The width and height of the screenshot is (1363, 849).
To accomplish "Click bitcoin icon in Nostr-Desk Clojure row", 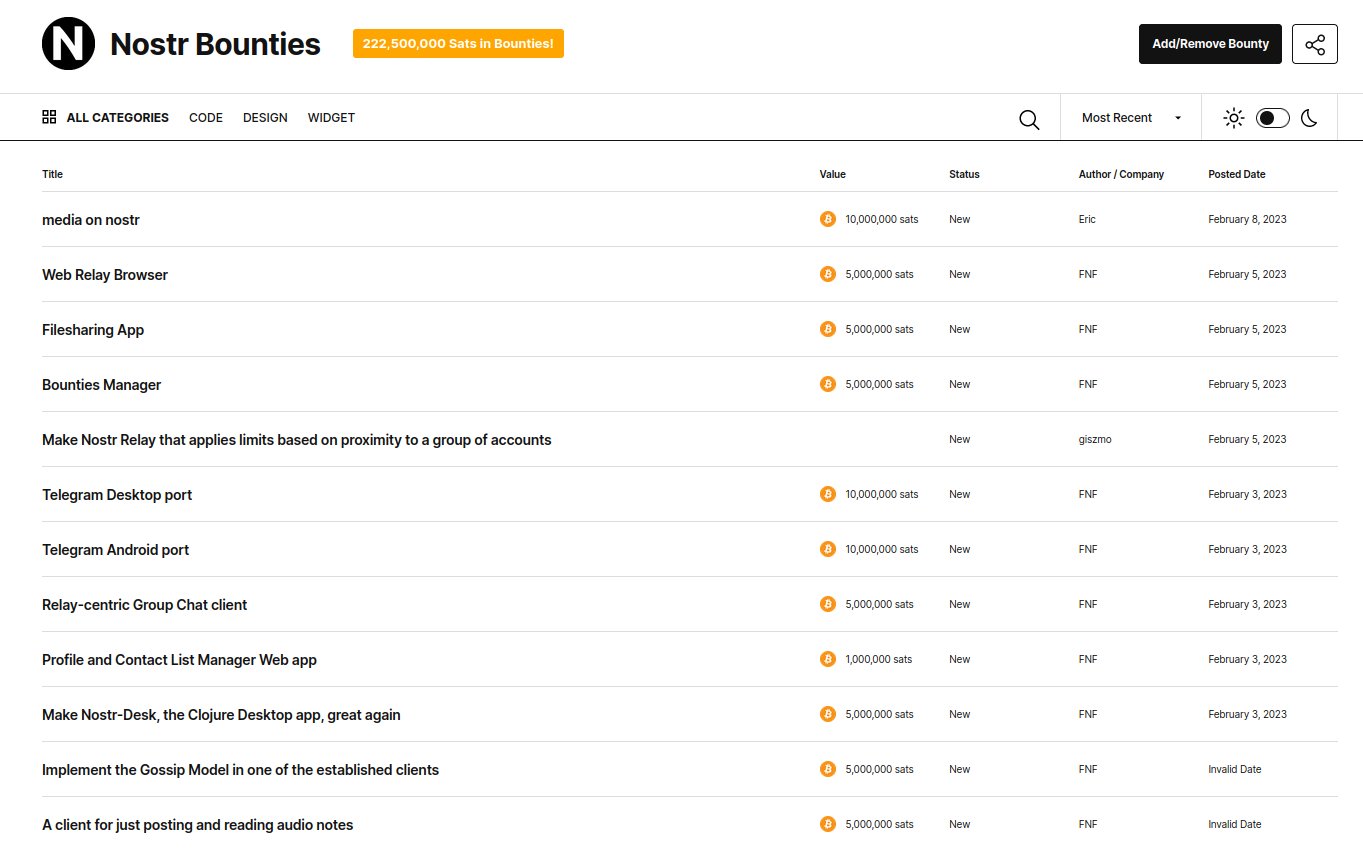I will click(828, 714).
